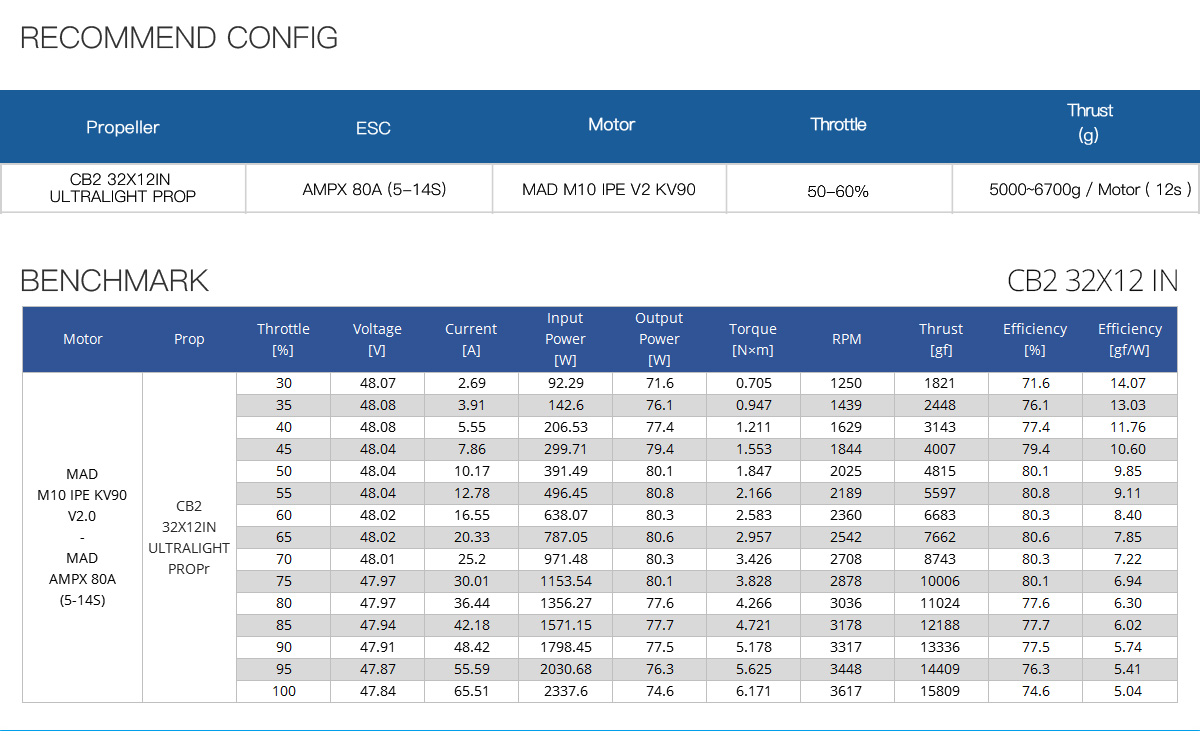The image size is (1200, 740).
Task: Select CB2 32X12IN ULTRALIGHT PROP config cell
Action: coord(122,188)
